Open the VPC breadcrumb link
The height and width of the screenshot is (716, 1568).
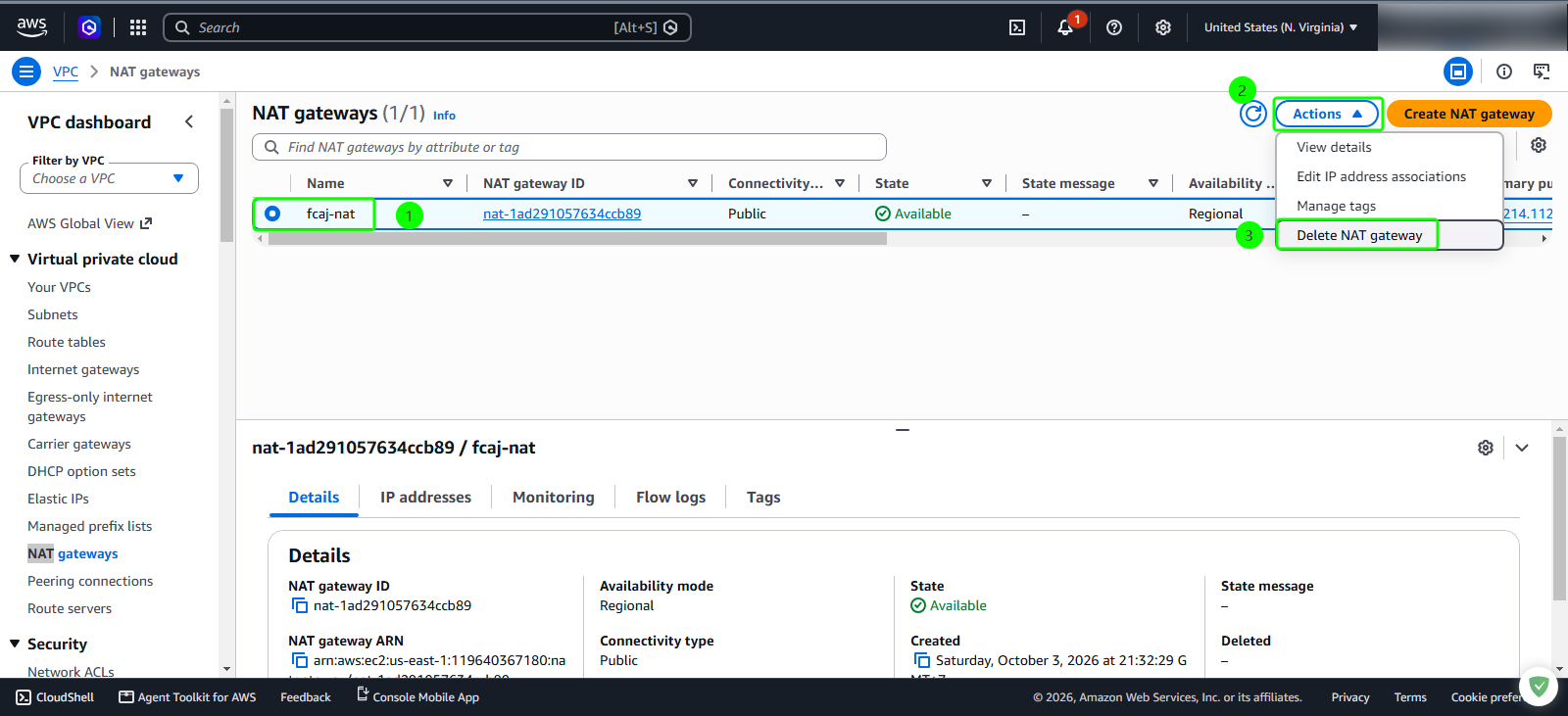coord(66,72)
